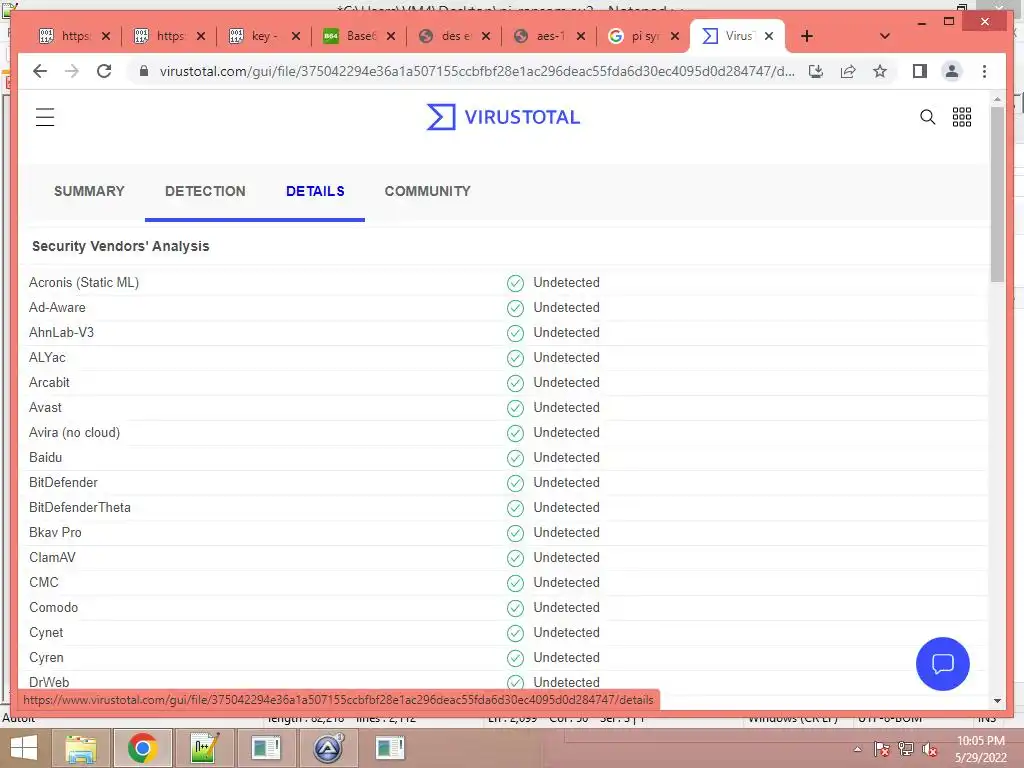Click the Avira (no cloud) vendor name
This screenshot has height=768, width=1024.
pyautogui.click(x=74, y=432)
